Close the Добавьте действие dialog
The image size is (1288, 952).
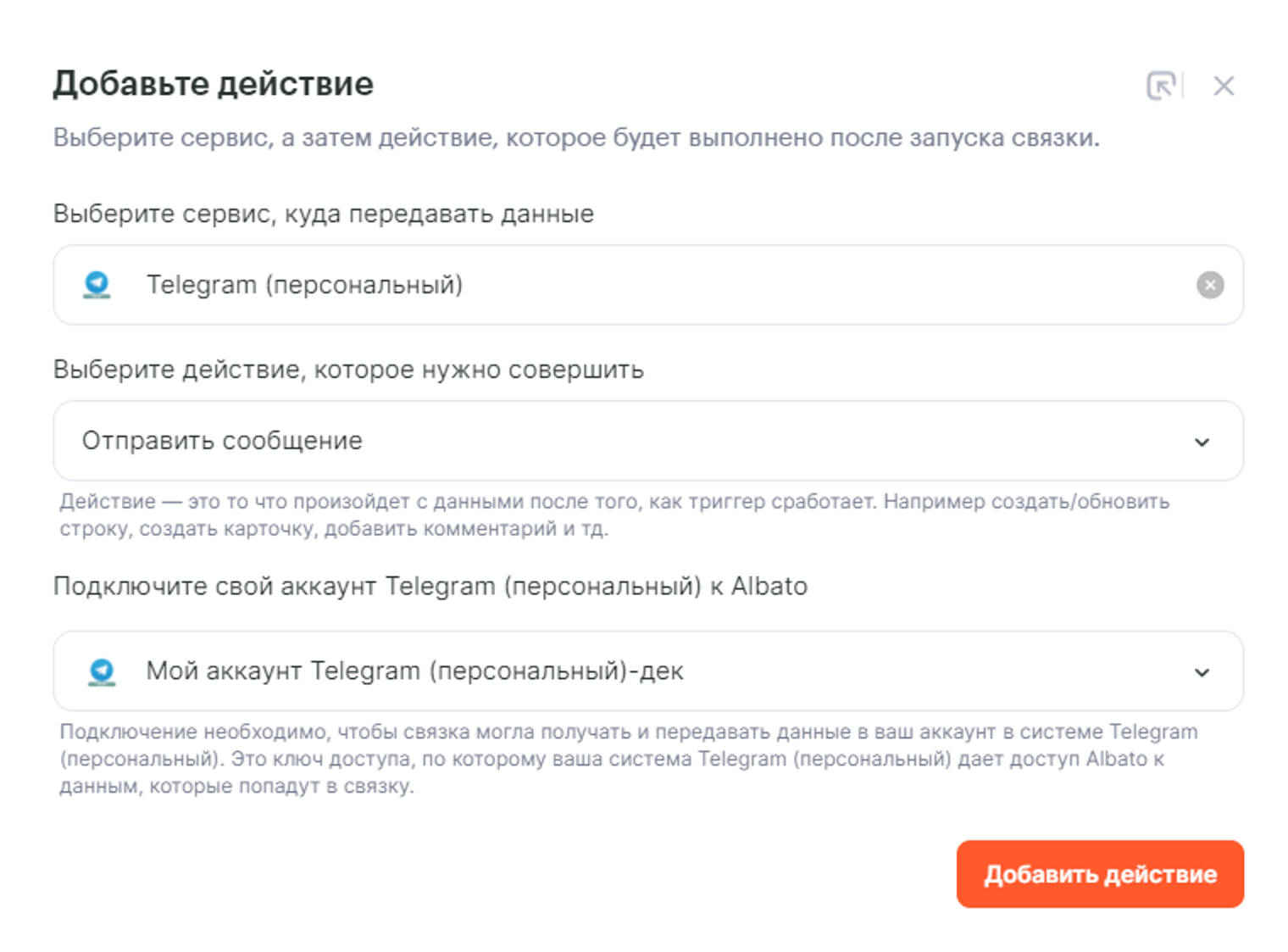pyautogui.click(x=1223, y=86)
